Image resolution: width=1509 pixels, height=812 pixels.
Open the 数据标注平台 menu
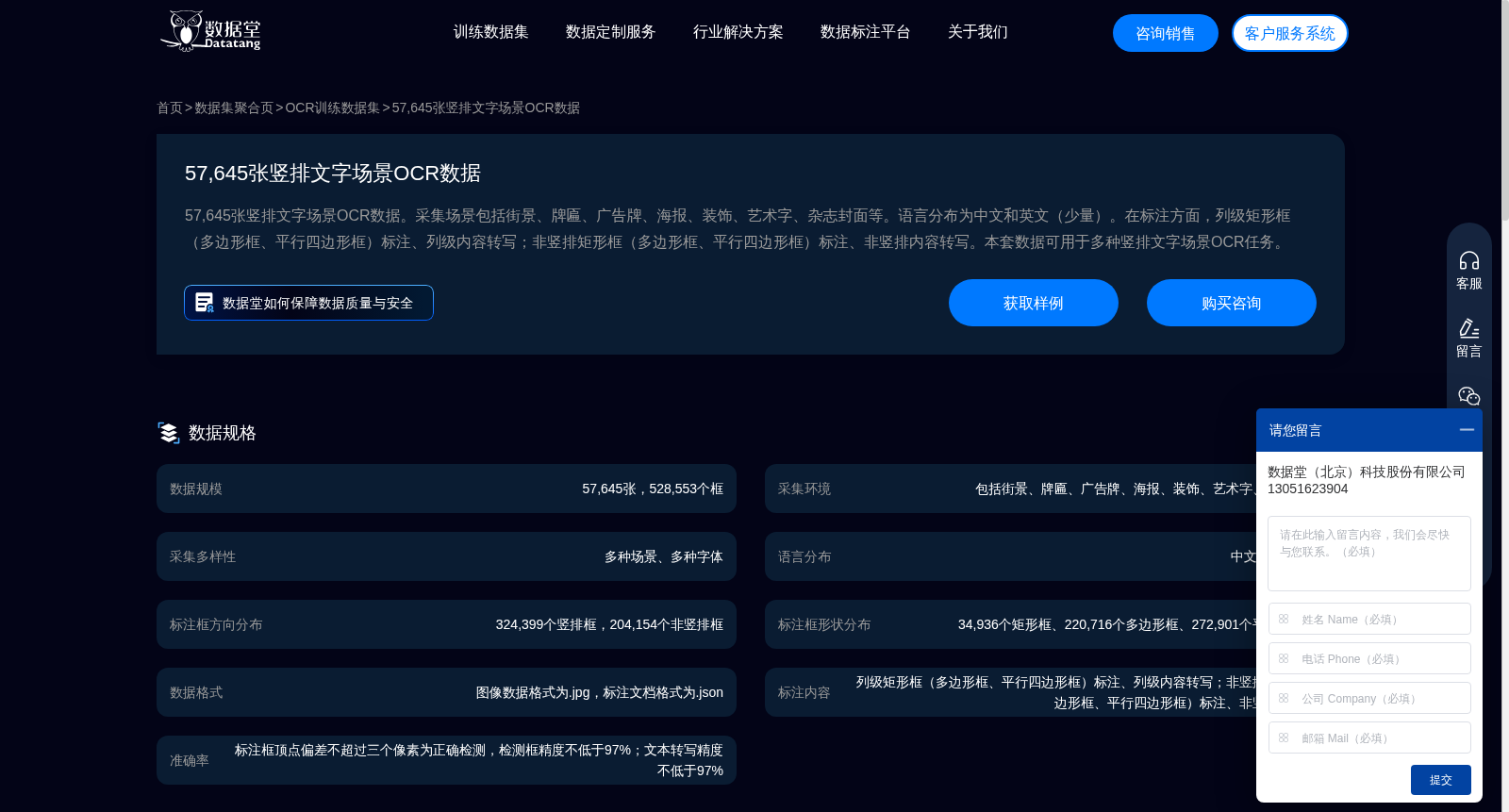tap(865, 32)
